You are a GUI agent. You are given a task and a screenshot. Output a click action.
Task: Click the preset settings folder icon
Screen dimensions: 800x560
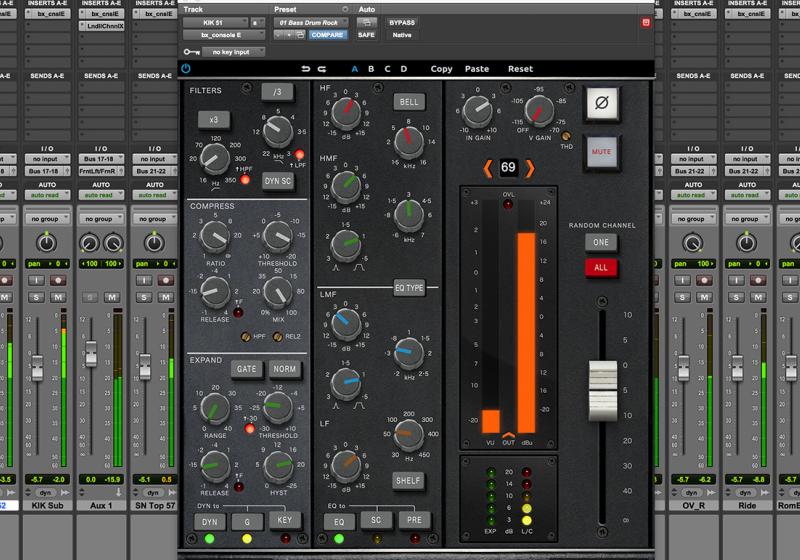[301, 35]
